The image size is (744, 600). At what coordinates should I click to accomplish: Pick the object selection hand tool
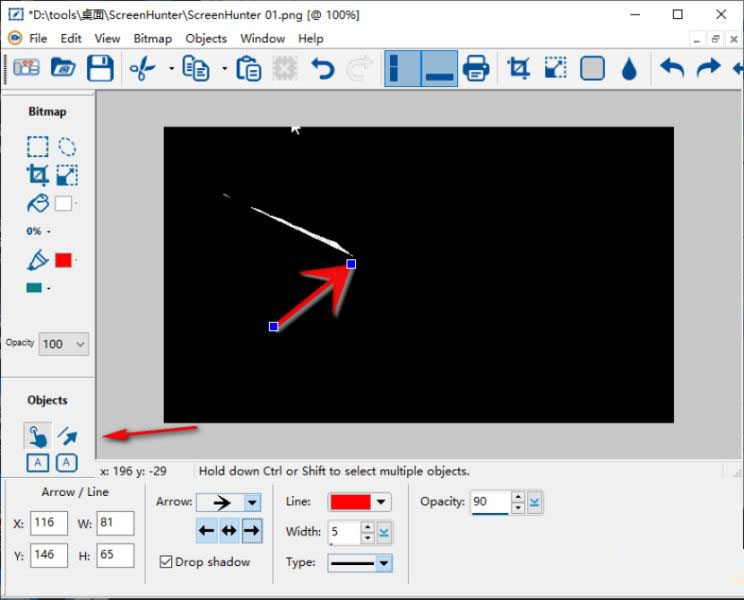pos(37,435)
